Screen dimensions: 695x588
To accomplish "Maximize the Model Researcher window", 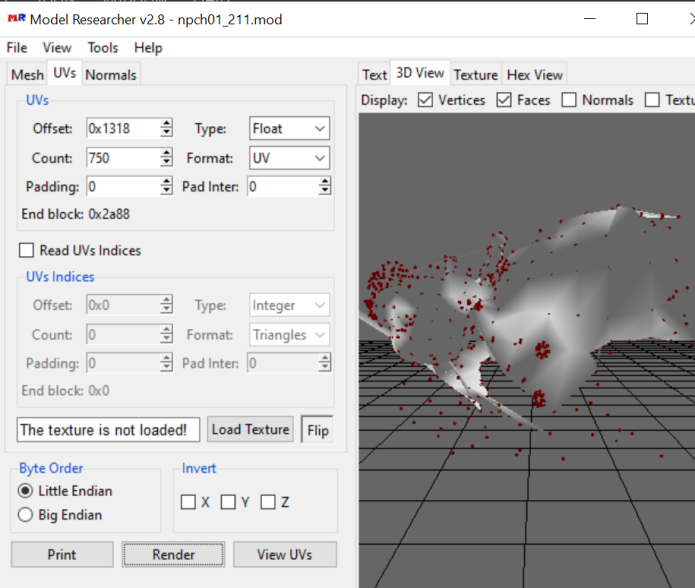I will click(642, 18).
